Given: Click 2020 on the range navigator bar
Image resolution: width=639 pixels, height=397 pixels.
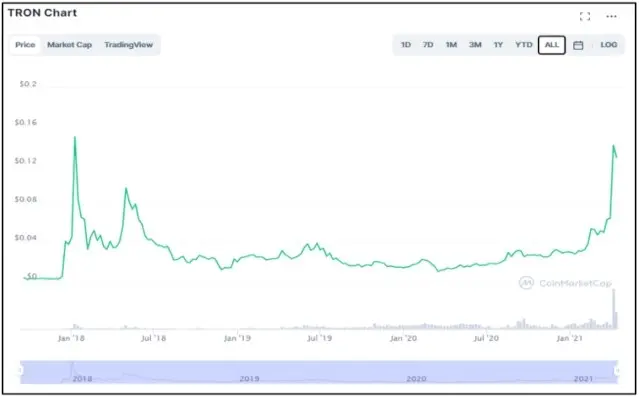Looking at the screenshot, I should (416, 379).
